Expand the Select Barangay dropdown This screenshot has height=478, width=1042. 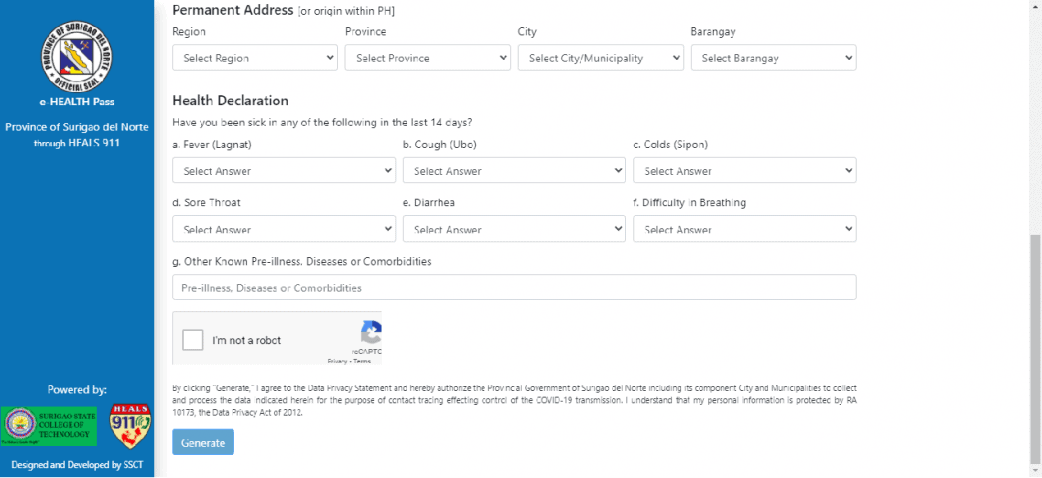coord(773,58)
